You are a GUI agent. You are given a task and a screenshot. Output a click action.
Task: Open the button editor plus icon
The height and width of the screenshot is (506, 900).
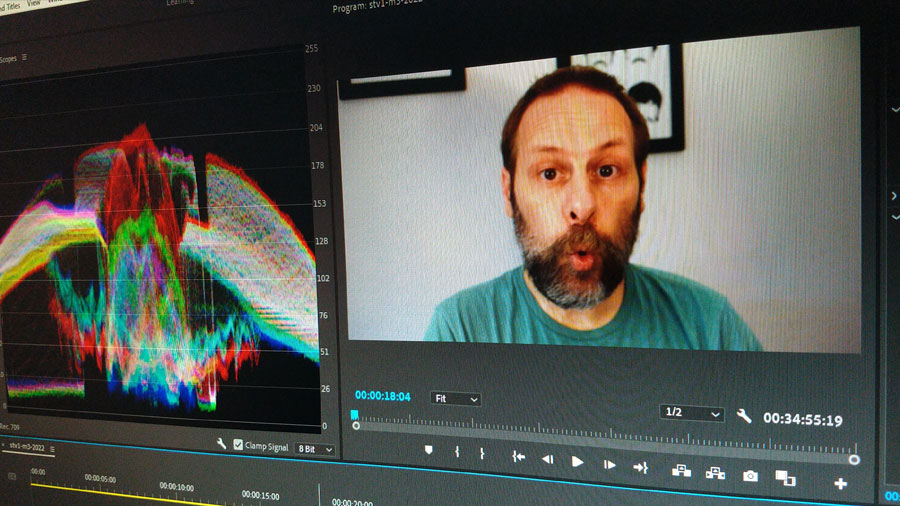coord(840,484)
